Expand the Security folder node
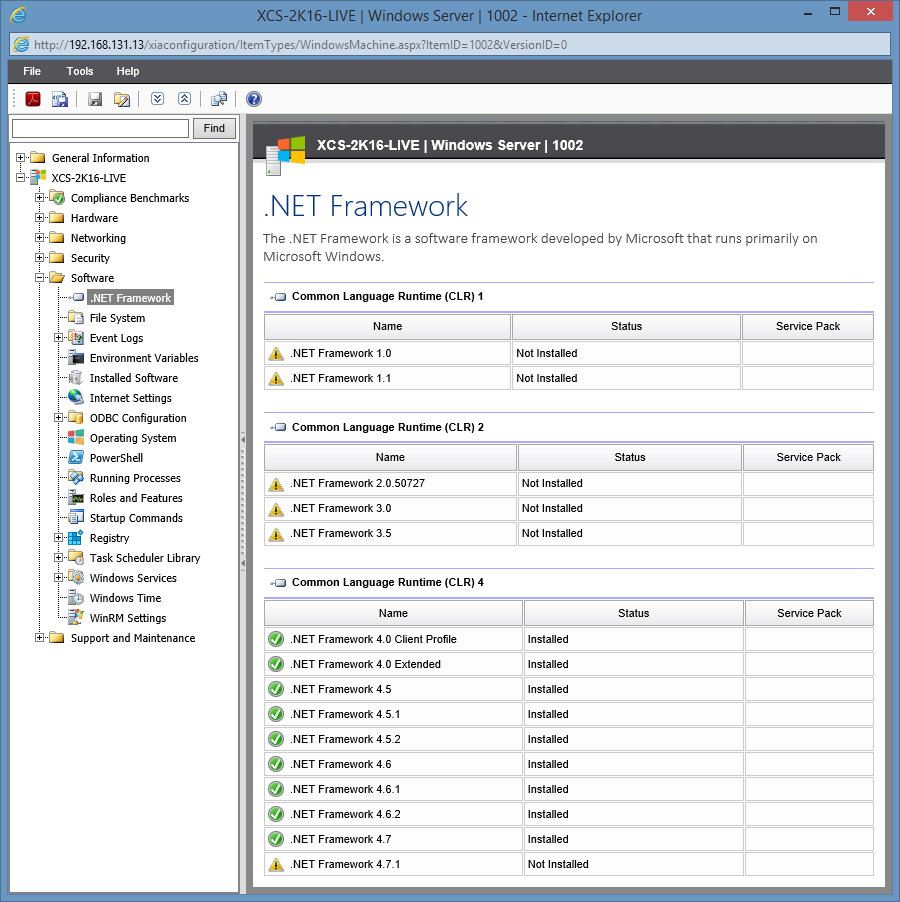900x902 pixels. [40, 258]
